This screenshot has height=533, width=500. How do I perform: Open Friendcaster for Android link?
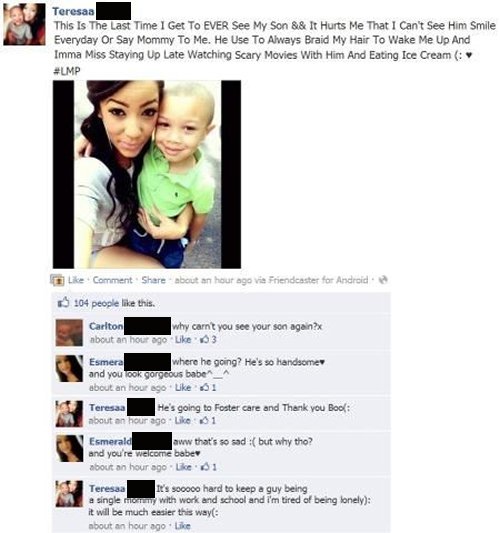click(318, 280)
